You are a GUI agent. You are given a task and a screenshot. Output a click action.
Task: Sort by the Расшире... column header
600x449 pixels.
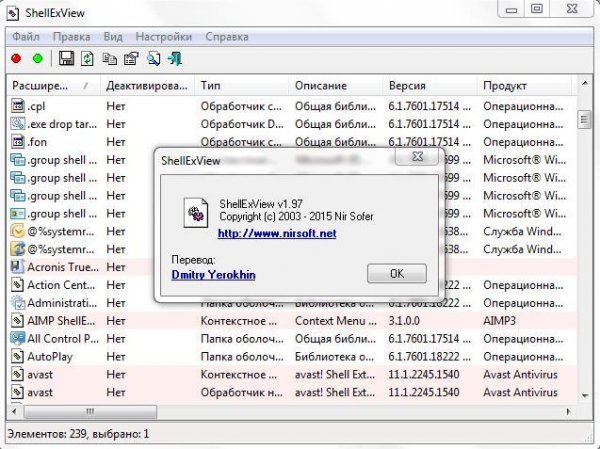click(53, 85)
